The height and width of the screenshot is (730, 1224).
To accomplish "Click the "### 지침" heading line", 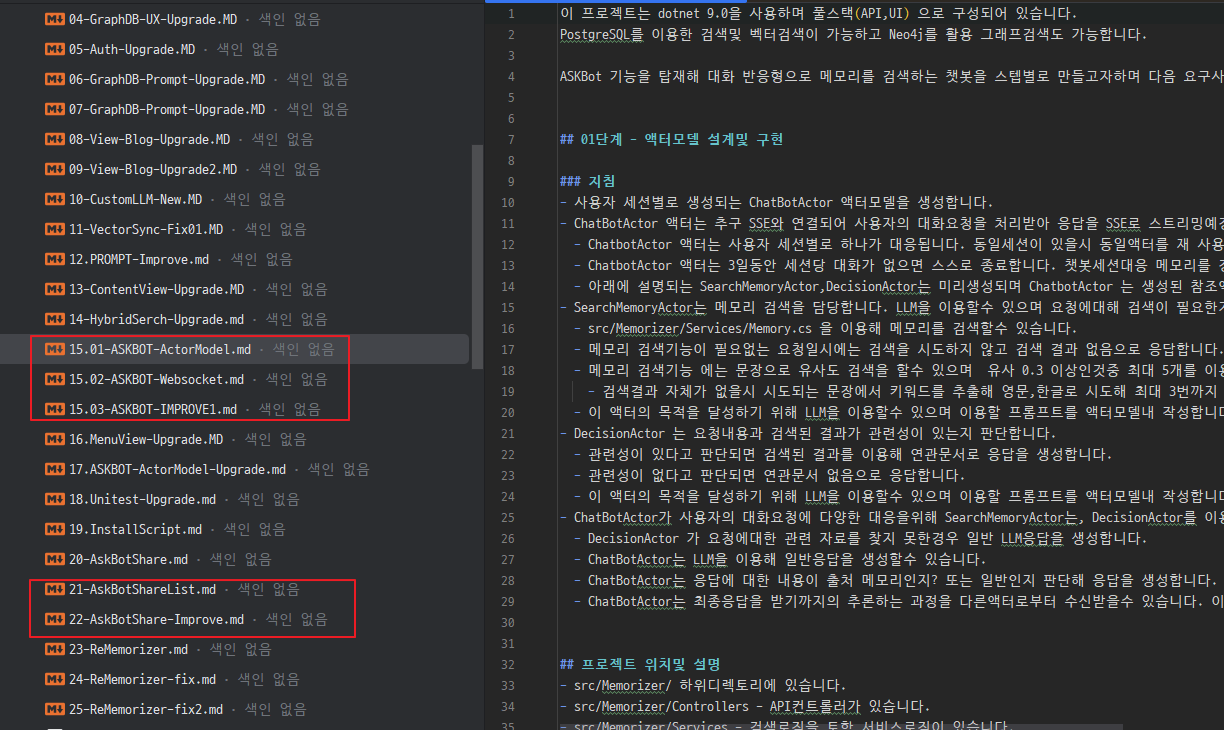I will click(x=587, y=182).
